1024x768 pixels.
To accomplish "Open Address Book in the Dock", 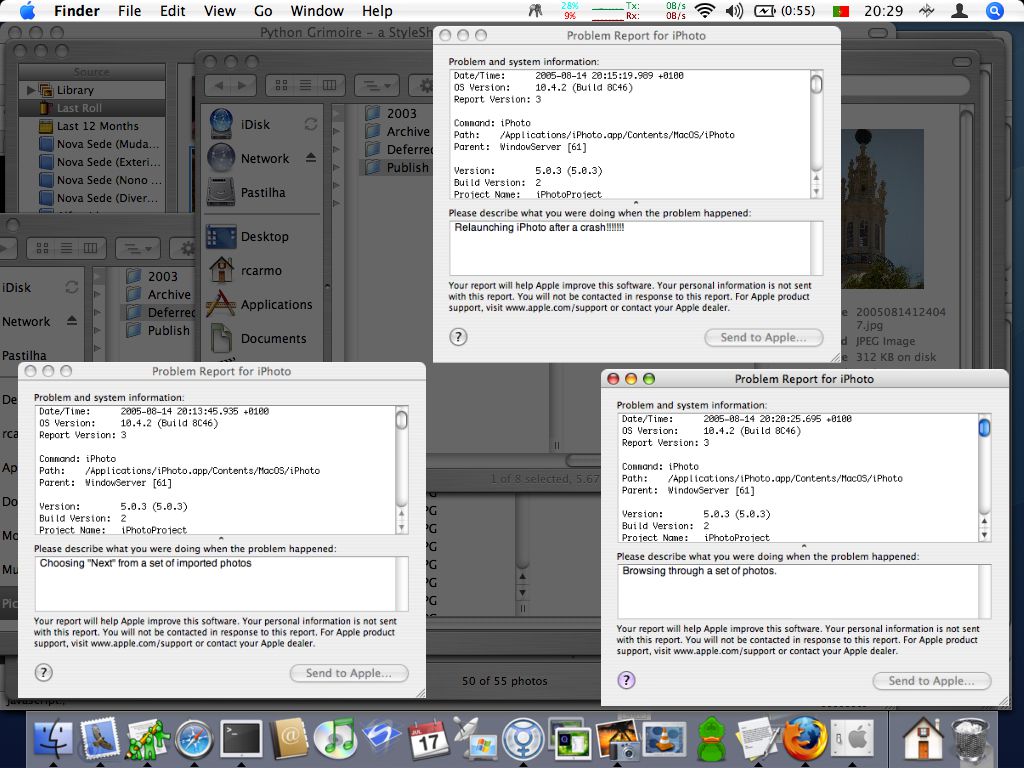I will (288, 739).
